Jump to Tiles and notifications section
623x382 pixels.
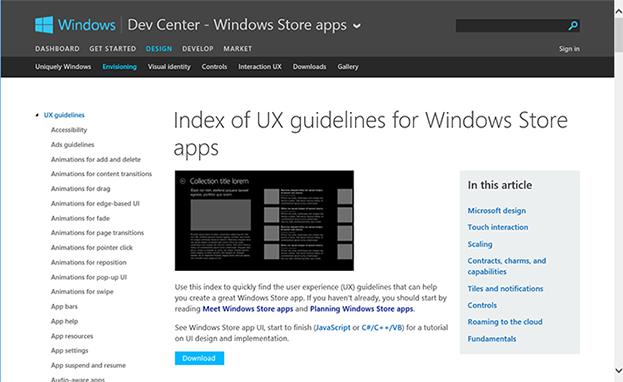505,289
